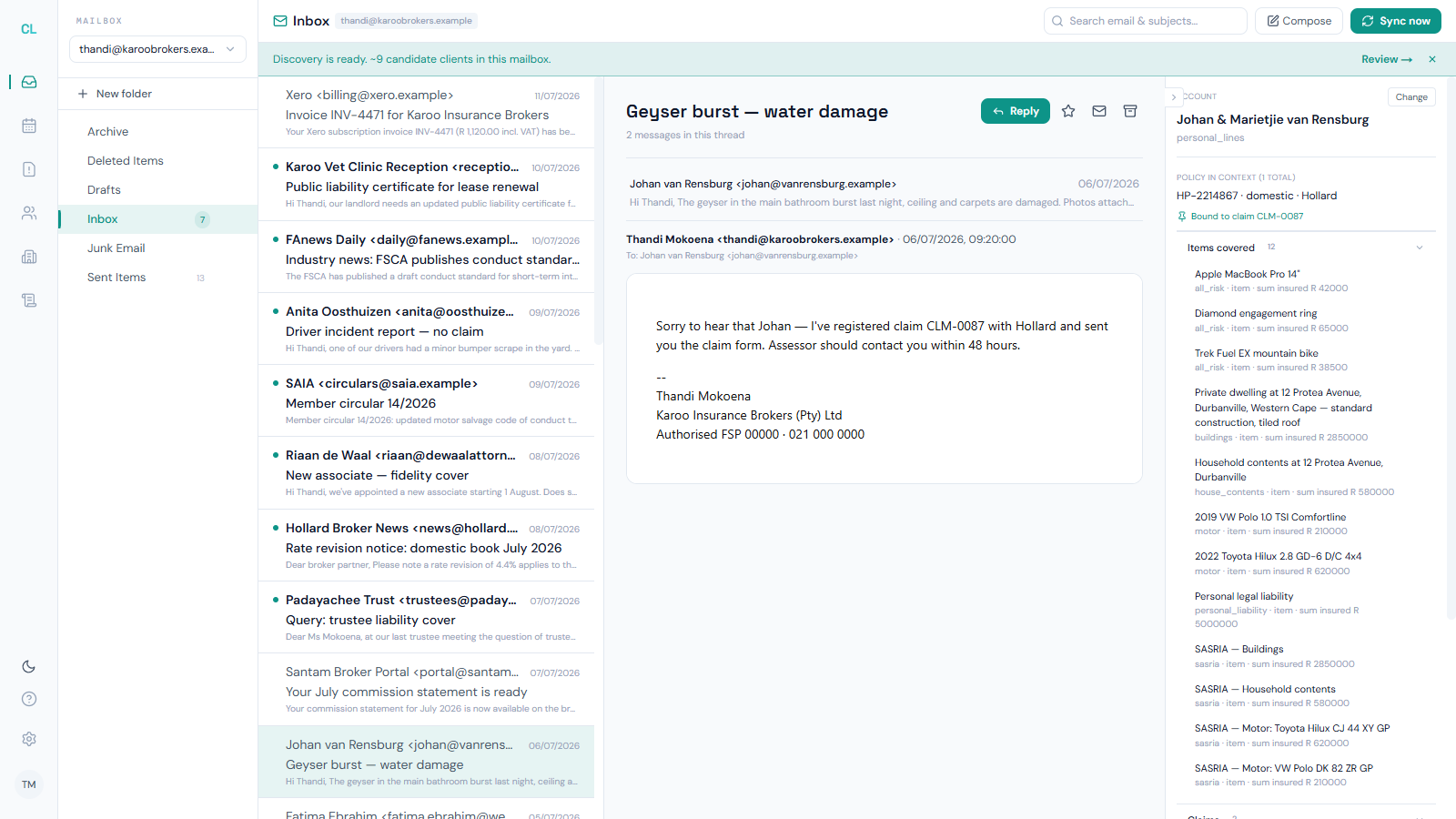This screenshot has height=819, width=1456.
Task: Open the Sent Items folder
Action: [x=157, y=278]
